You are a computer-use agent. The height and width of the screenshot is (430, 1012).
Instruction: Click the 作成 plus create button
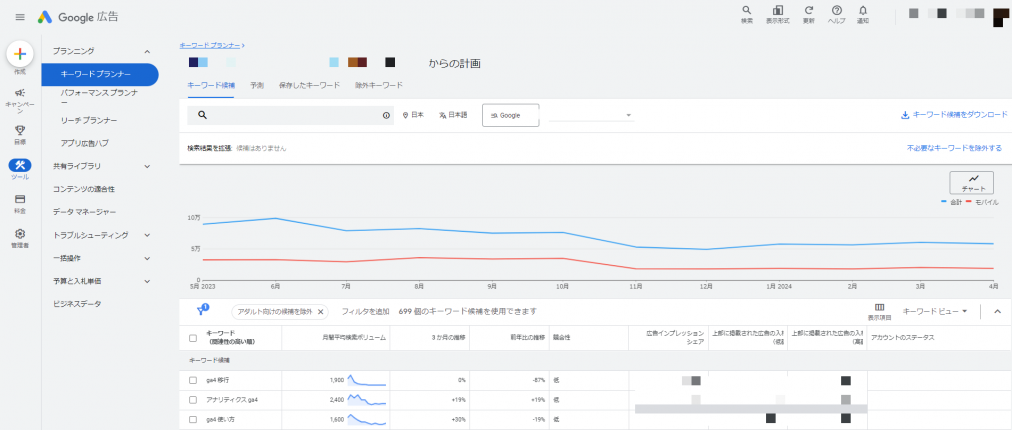(x=20, y=54)
